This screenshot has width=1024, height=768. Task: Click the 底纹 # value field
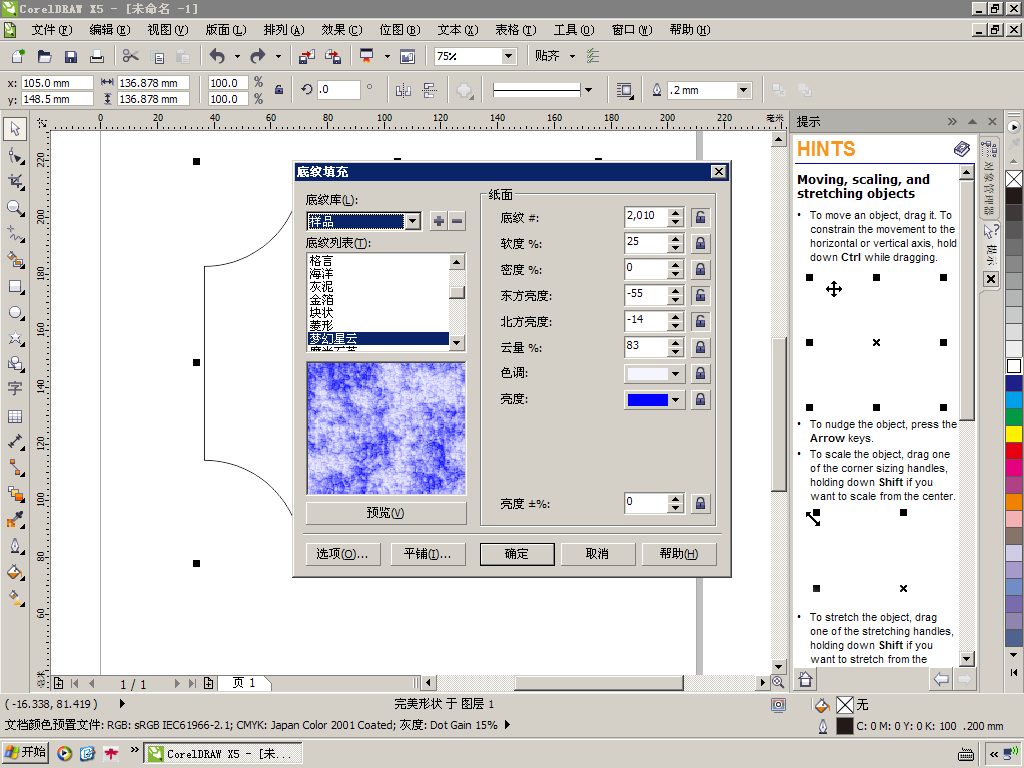(x=645, y=217)
